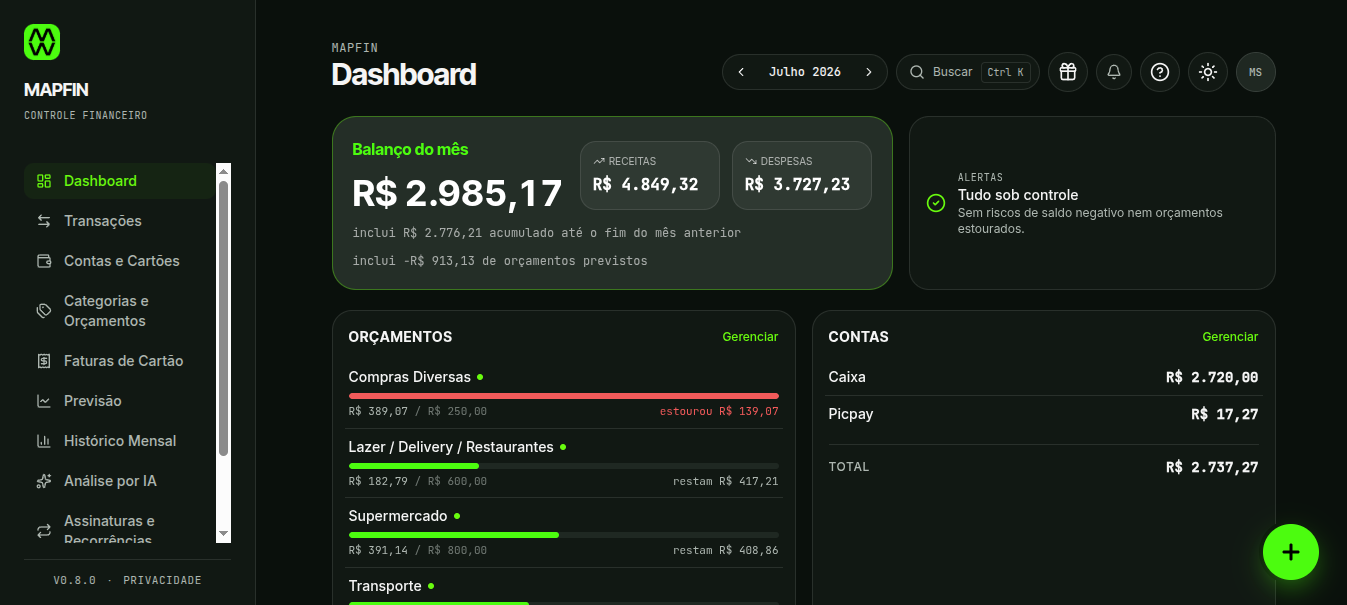Click the wallet icon beside Contas e Cartões

click(x=44, y=261)
